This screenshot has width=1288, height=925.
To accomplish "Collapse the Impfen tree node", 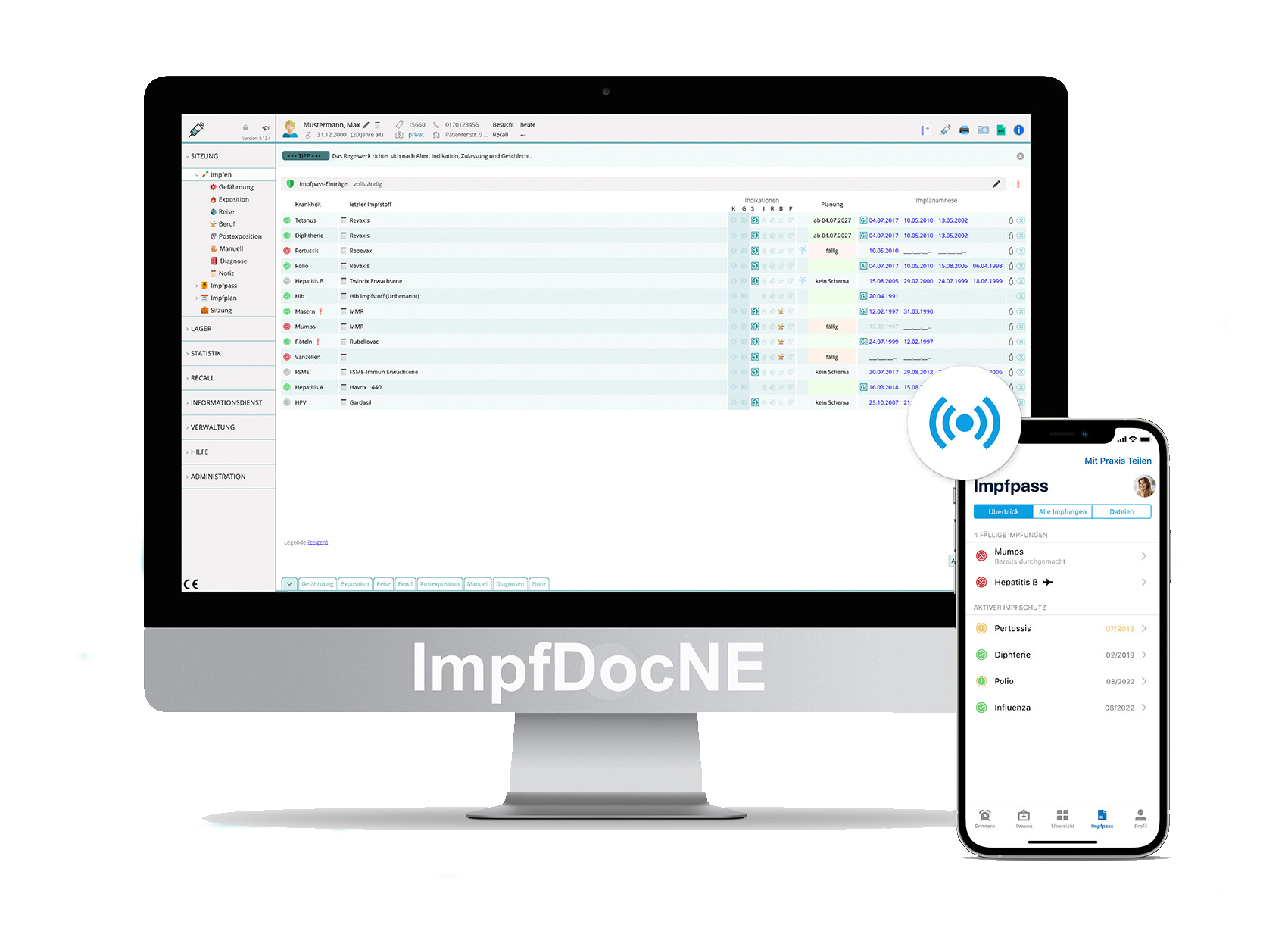I will [x=197, y=175].
